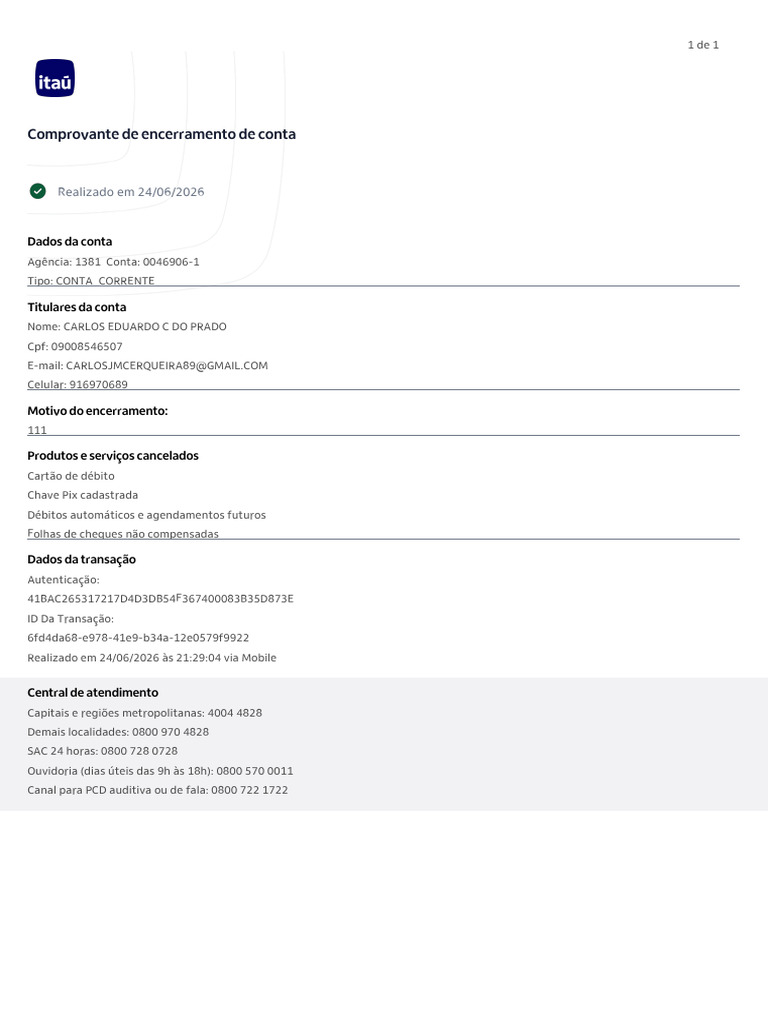Click the Ouvidoria 0800 570 0011 number
Screen dimensions: 768x1024
coord(255,771)
